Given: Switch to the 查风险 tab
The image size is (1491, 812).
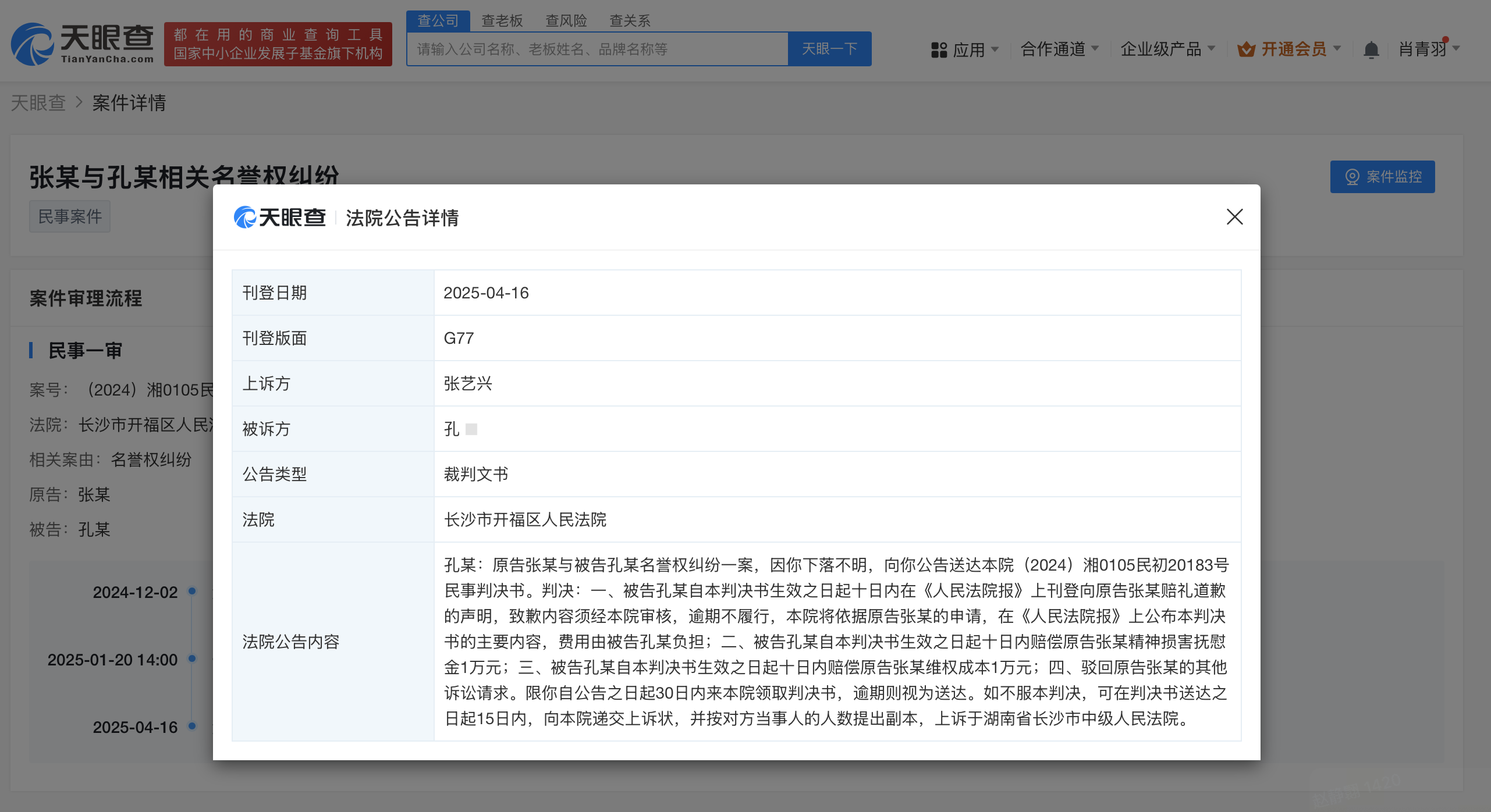Looking at the screenshot, I should pos(566,21).
